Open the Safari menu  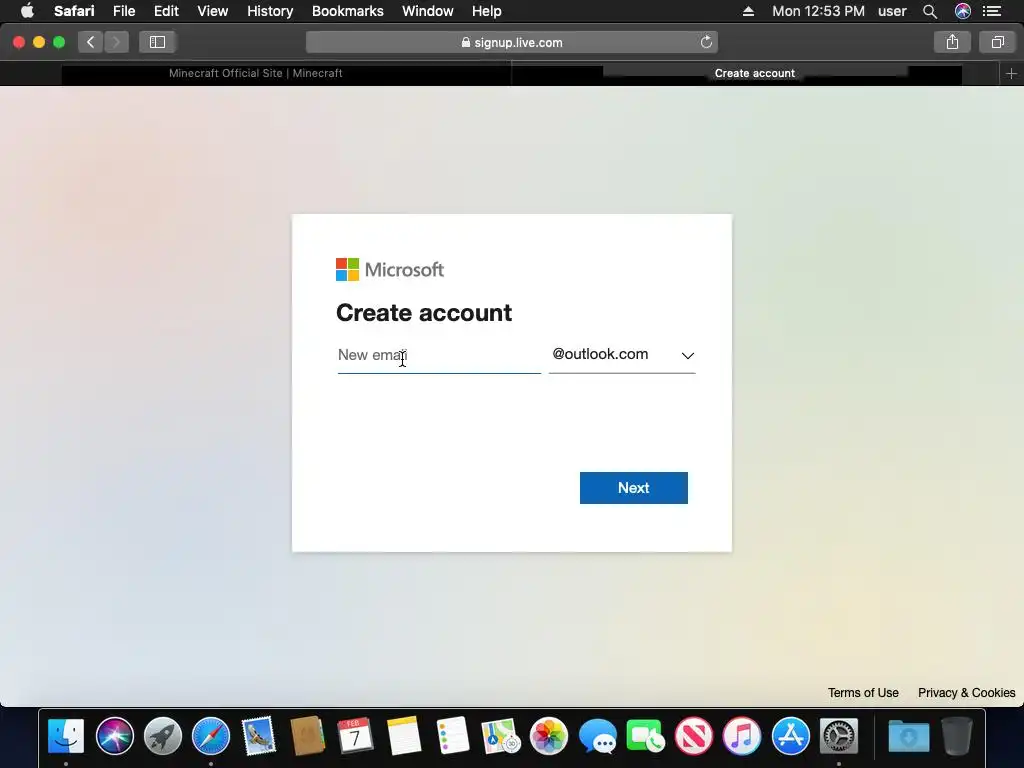[74, 11]
